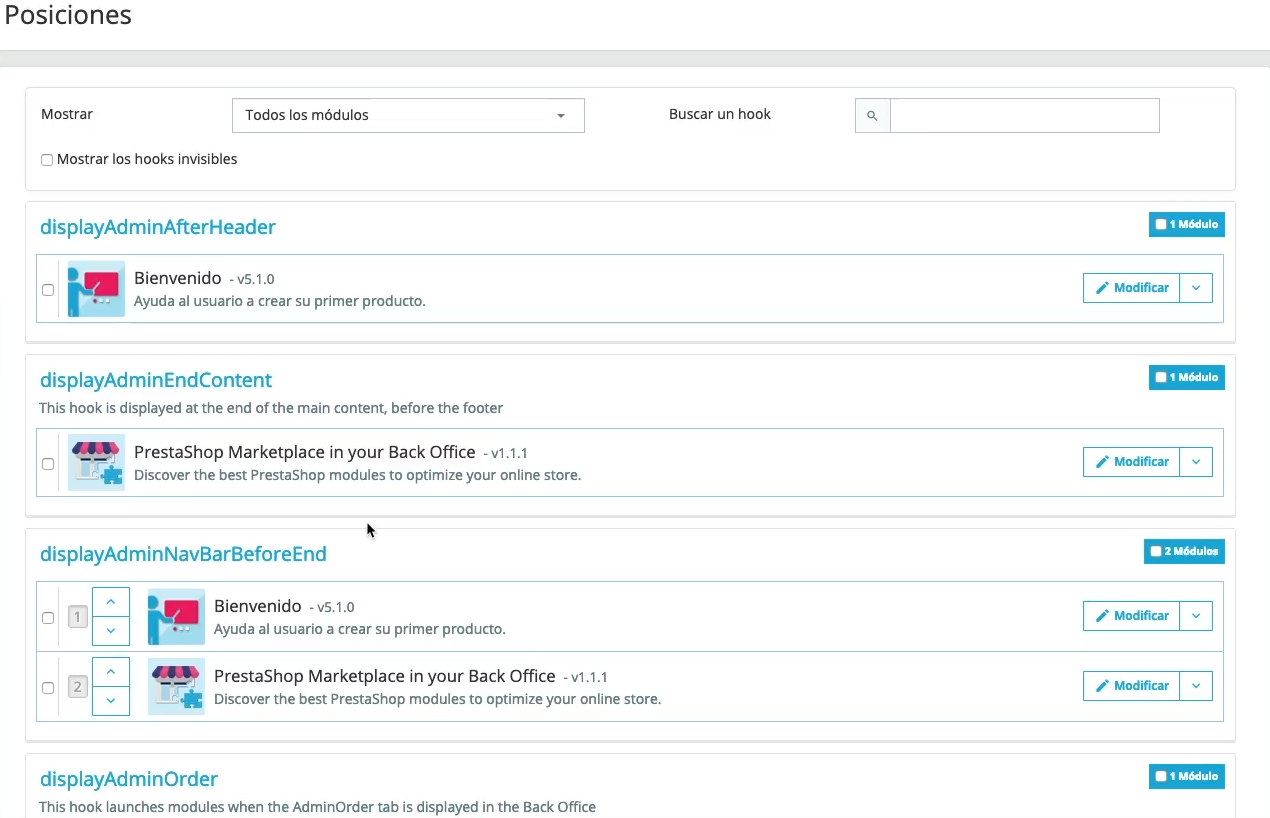
Task: Click Modificar for Bienvenido in displayAdminNavBarBeforeEnd
Action: 1131,616
